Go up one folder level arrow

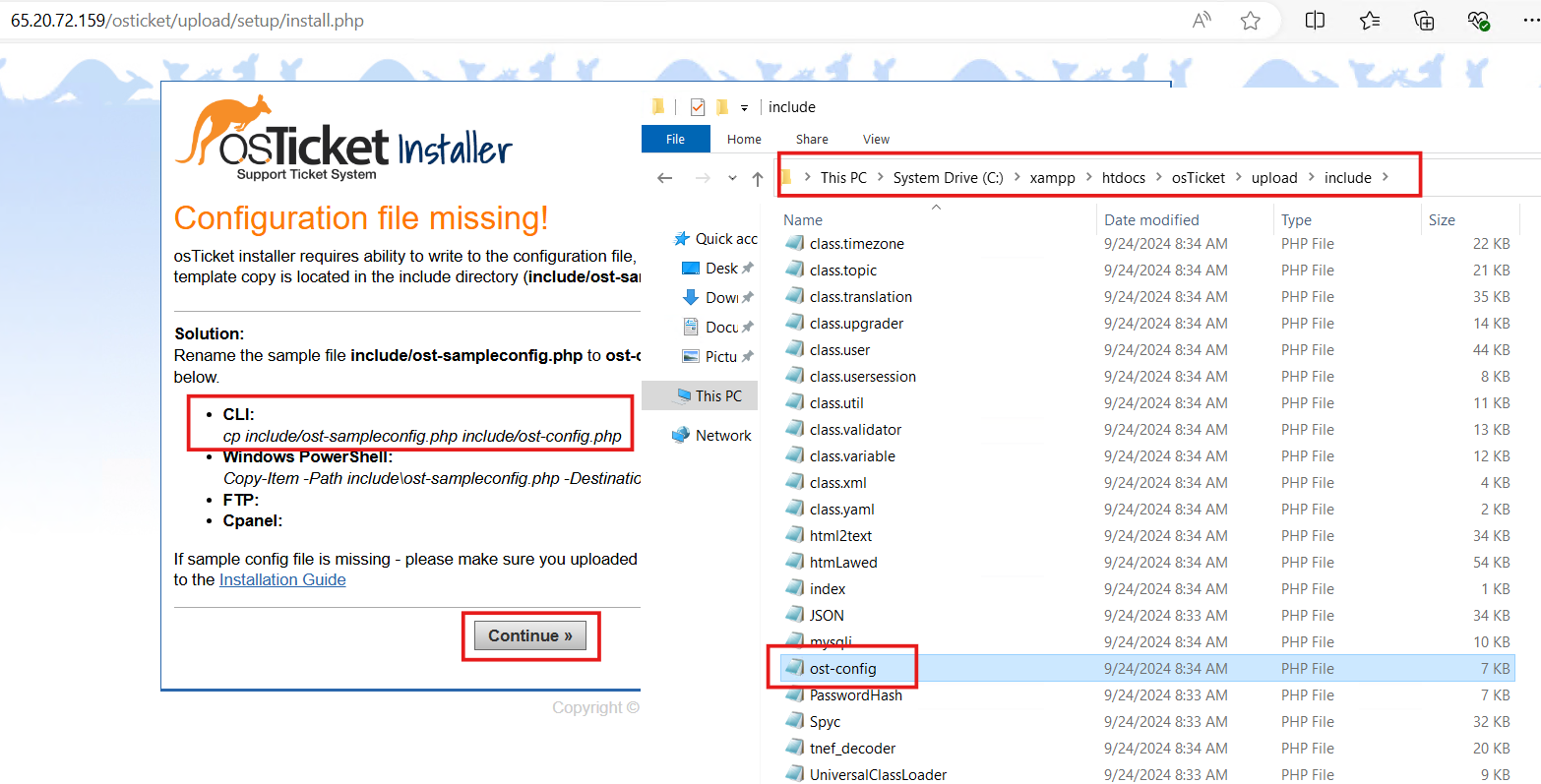(x=757, y=178)
